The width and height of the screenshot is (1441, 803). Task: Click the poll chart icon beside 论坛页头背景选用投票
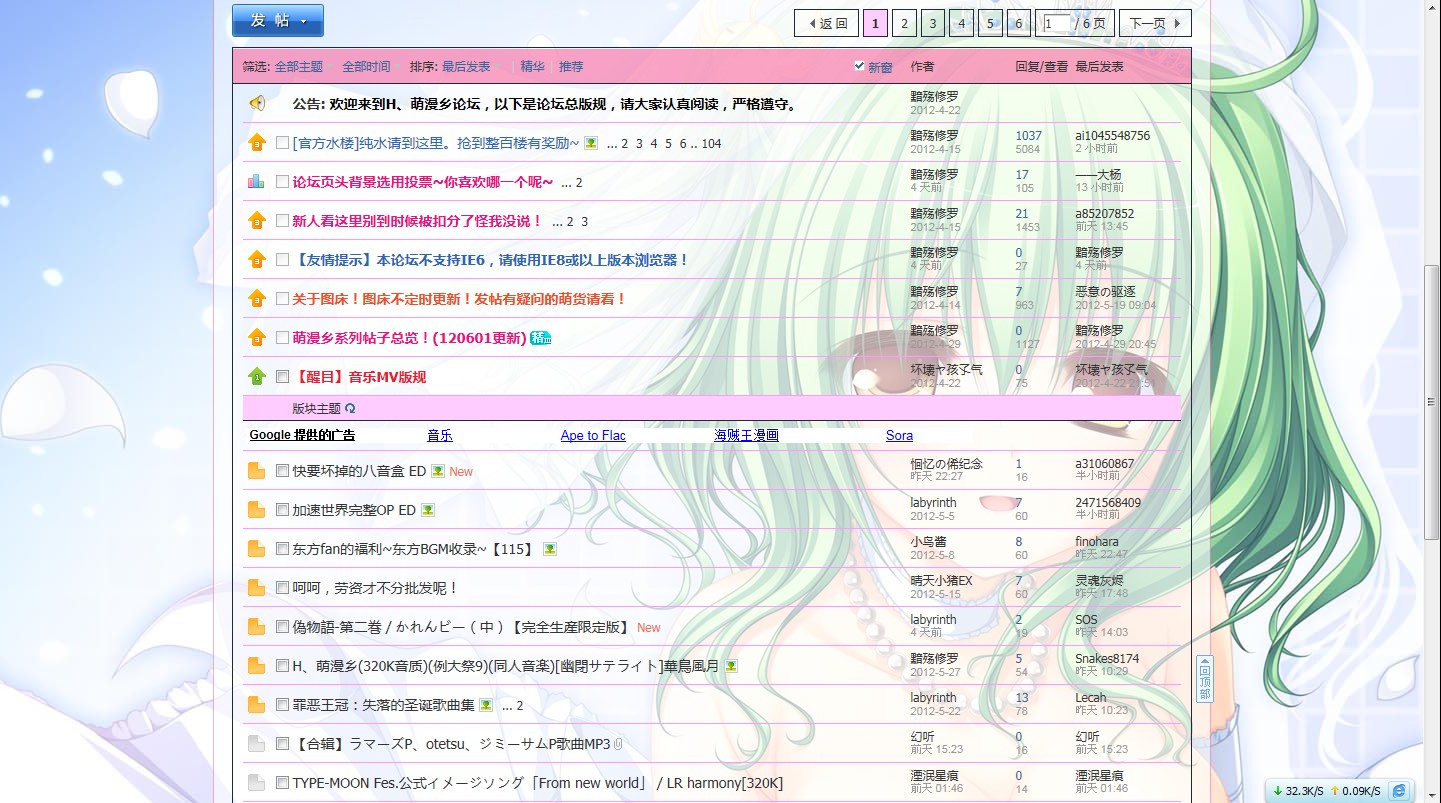click(x=256, y=181)
